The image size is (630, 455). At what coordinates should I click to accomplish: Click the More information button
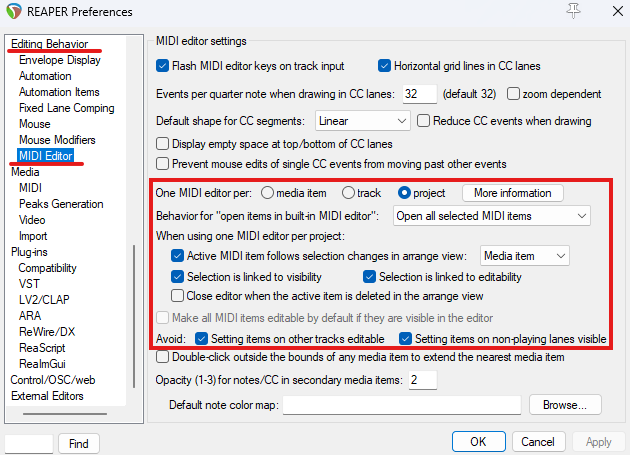click(513, 193)
